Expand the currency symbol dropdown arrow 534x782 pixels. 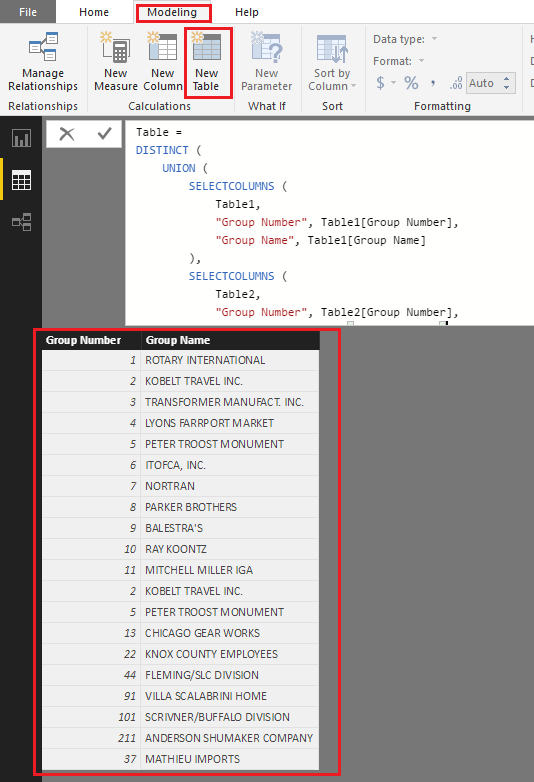pyautogui.click(x=393, y=83)
